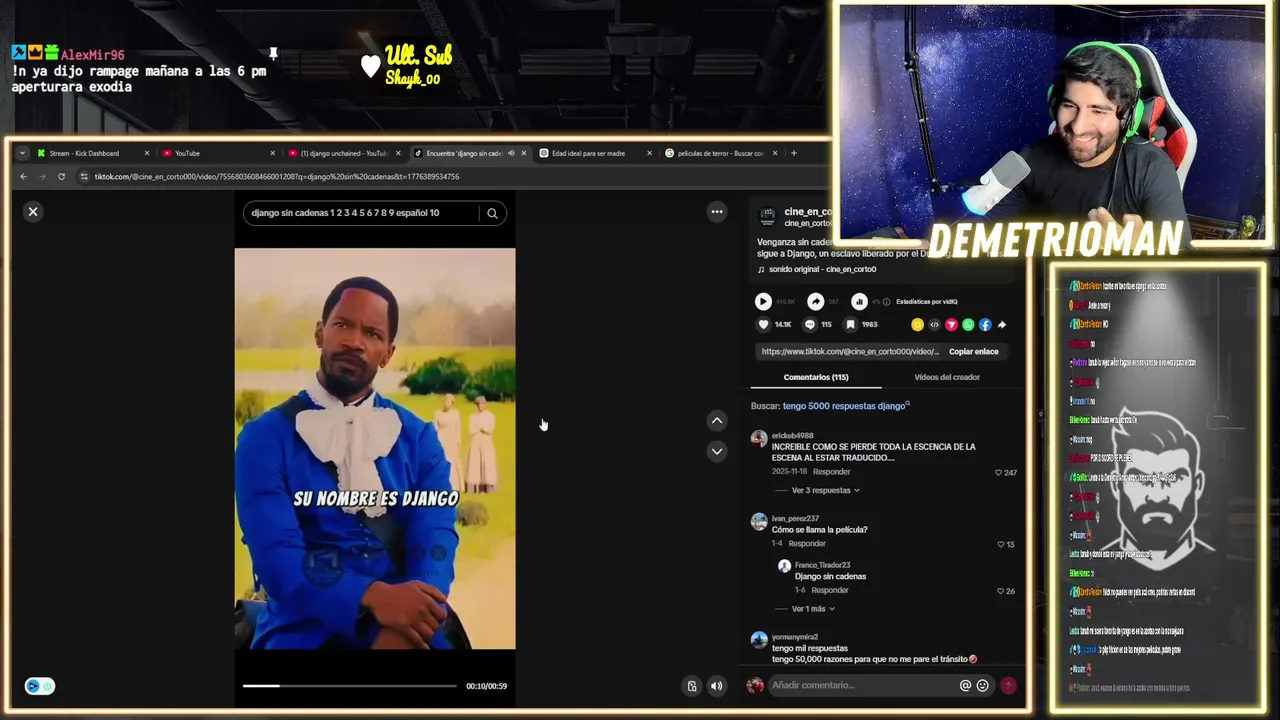Close the Kick Dashboard tab
The height and width of the screenshot is (720, 1280).
[146, 153]
